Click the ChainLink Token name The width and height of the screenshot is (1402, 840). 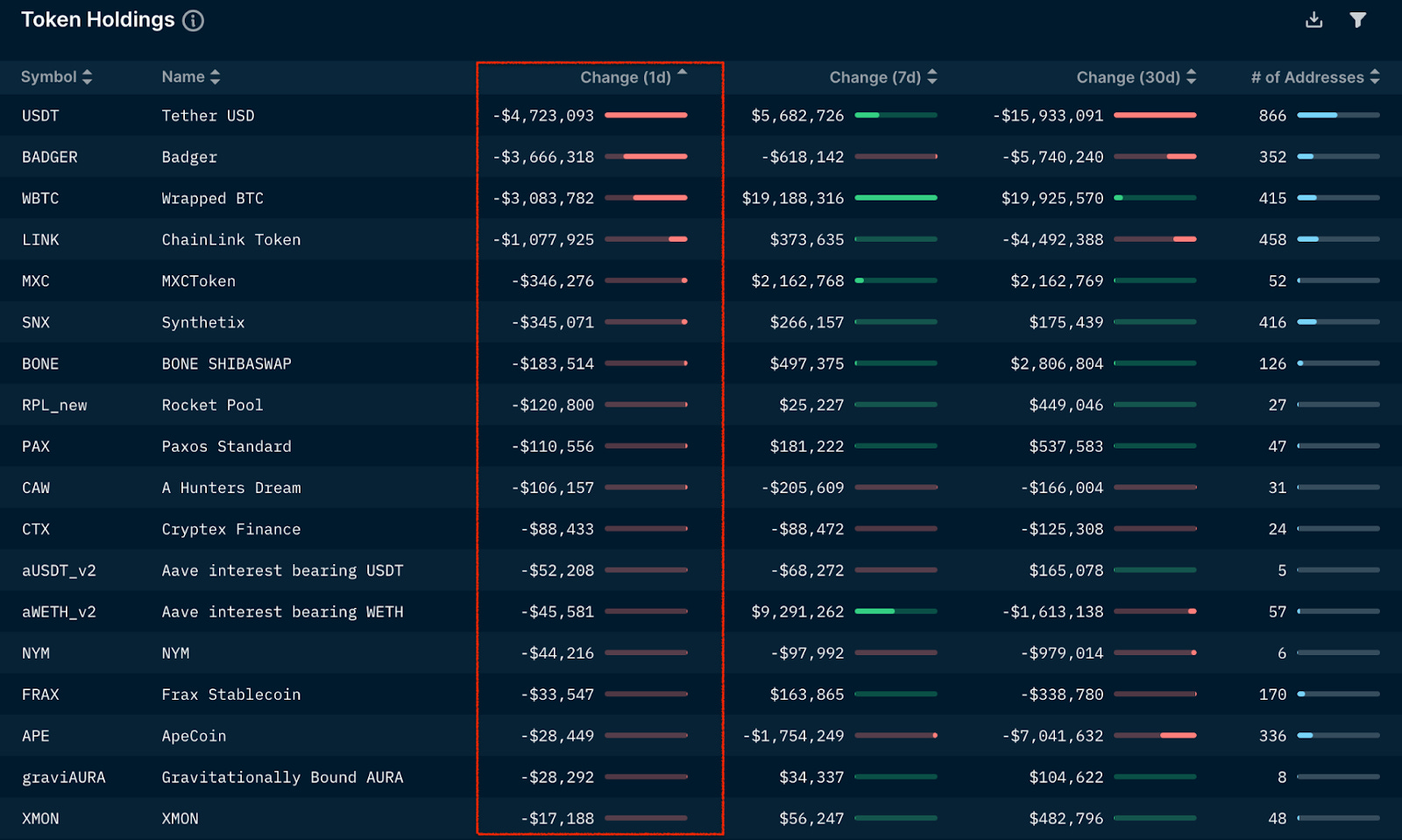point(231,239)
